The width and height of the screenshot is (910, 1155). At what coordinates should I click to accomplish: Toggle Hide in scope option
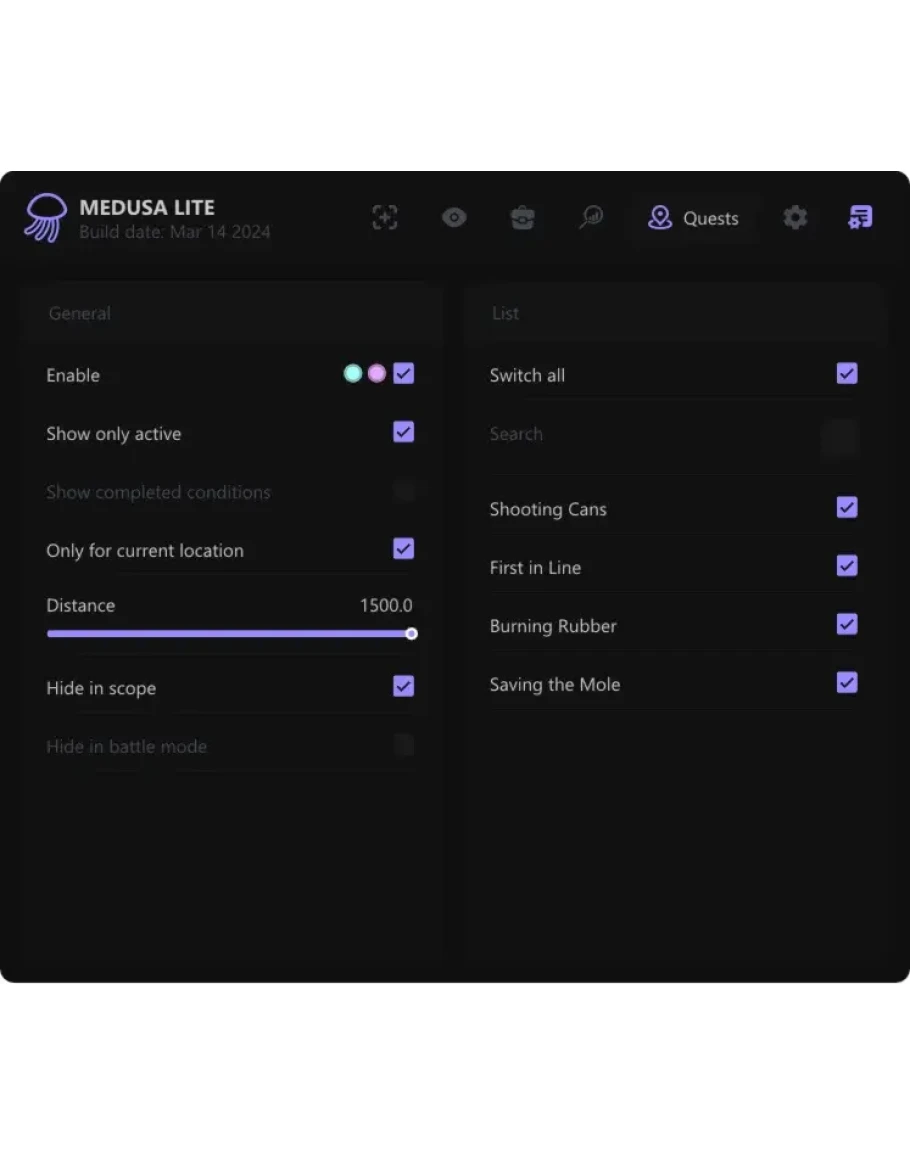pyautogui.click(x=403, y=686)
